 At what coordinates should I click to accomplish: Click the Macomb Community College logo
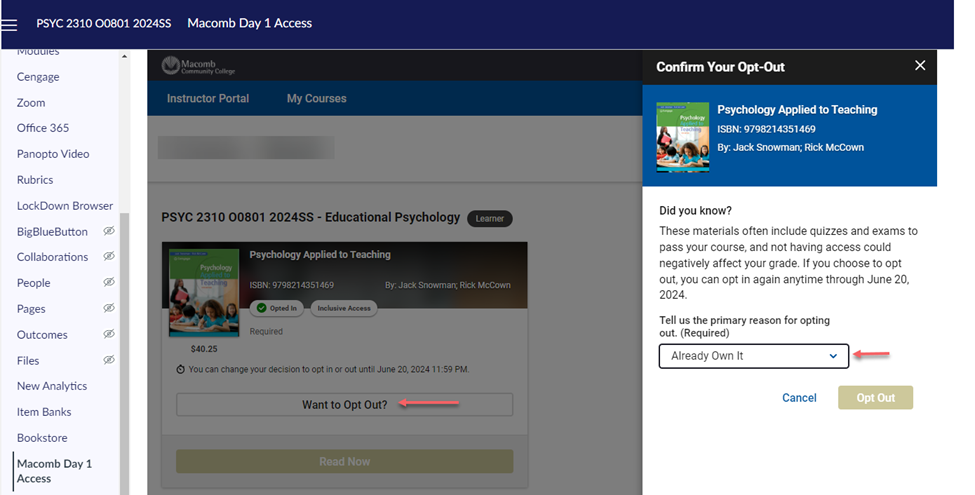point(198,66)
